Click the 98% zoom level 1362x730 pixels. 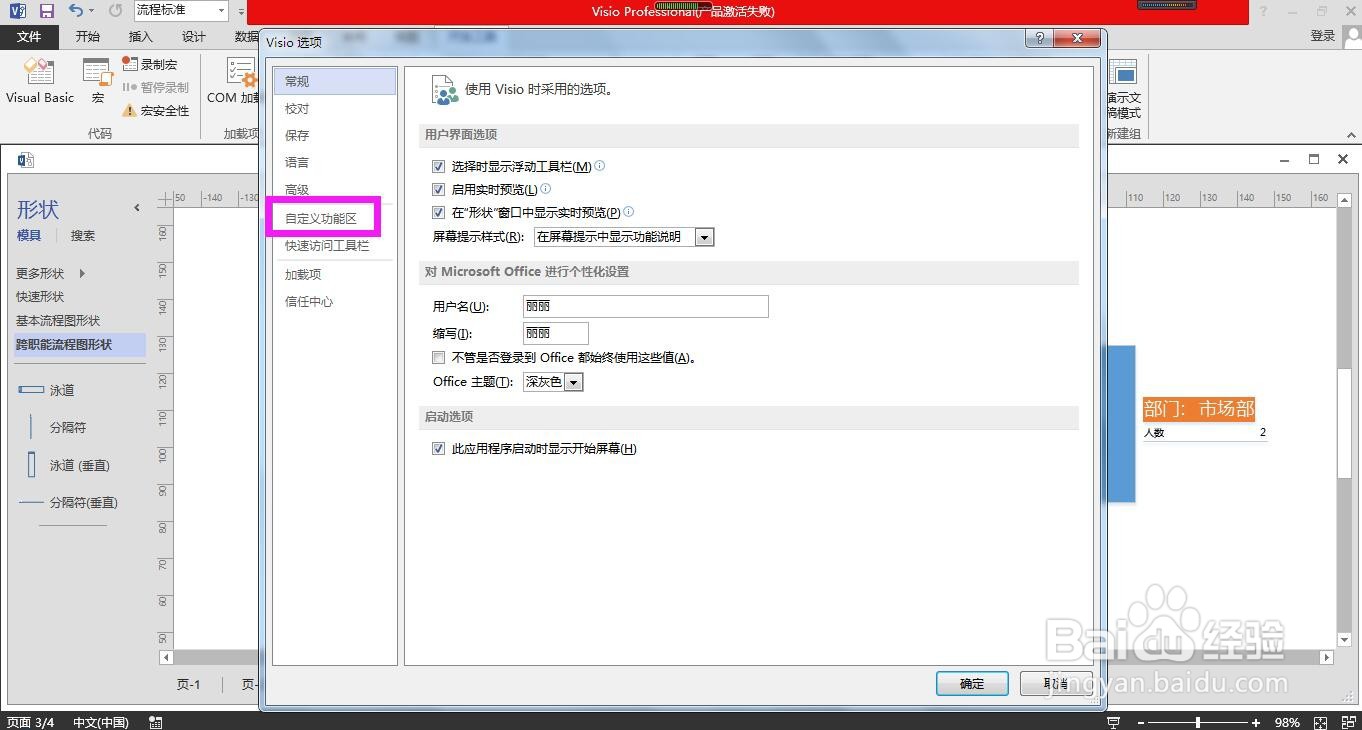(1287, 722)
